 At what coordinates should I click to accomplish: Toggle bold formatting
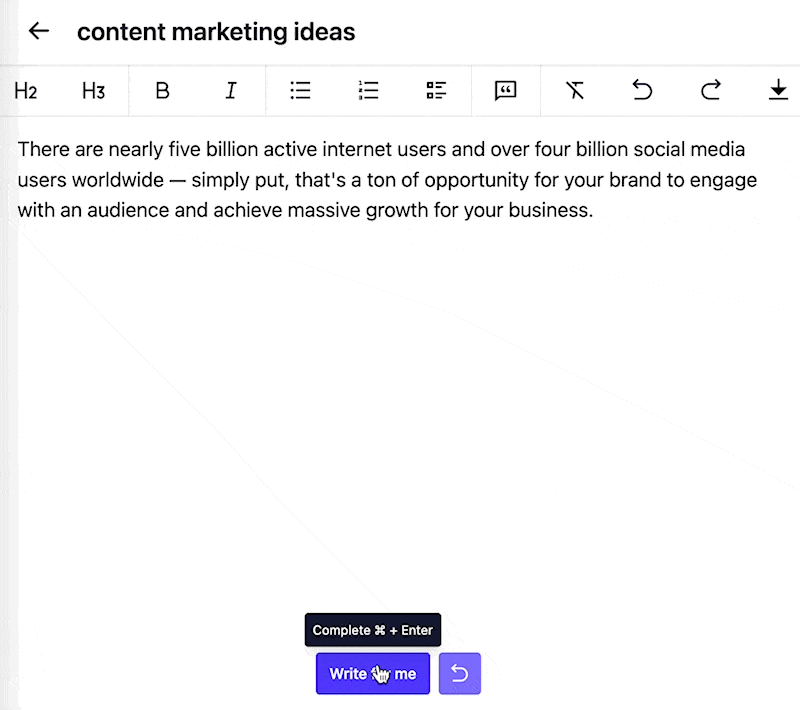(x=162, y=91)
